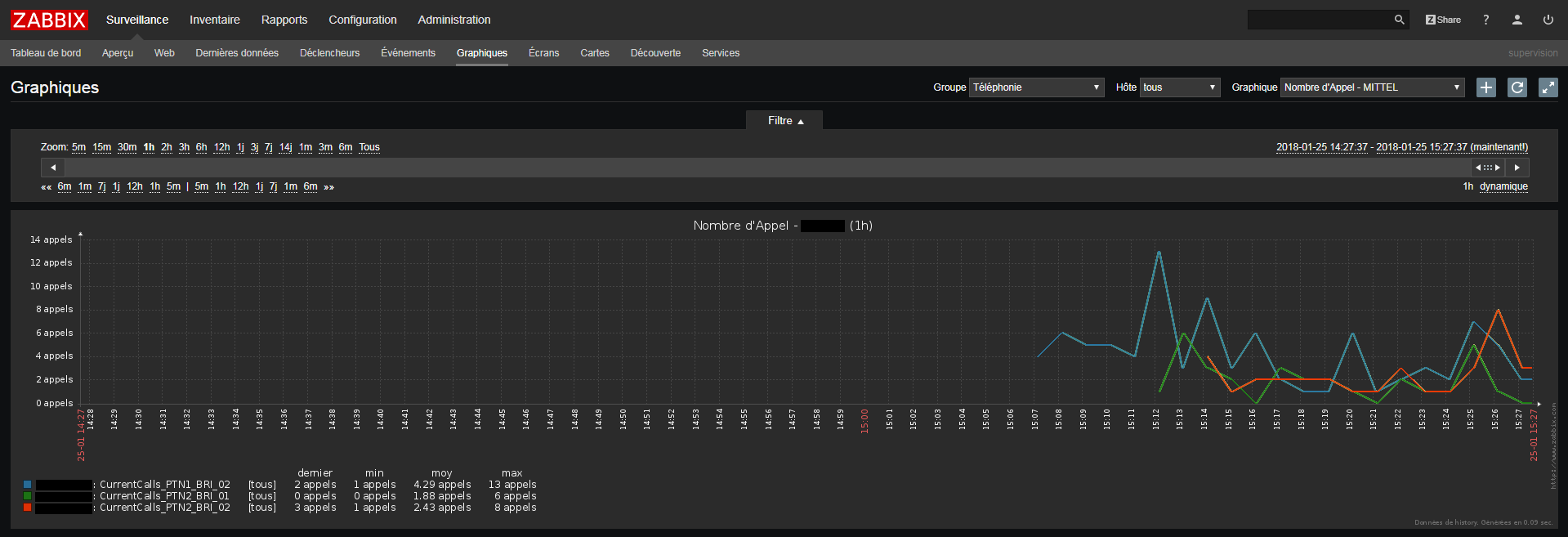Image resolution: width=1568 pixels, height=537 pixels.
Task: Switch to the Web submenu tab
Action: coord(164,53)
